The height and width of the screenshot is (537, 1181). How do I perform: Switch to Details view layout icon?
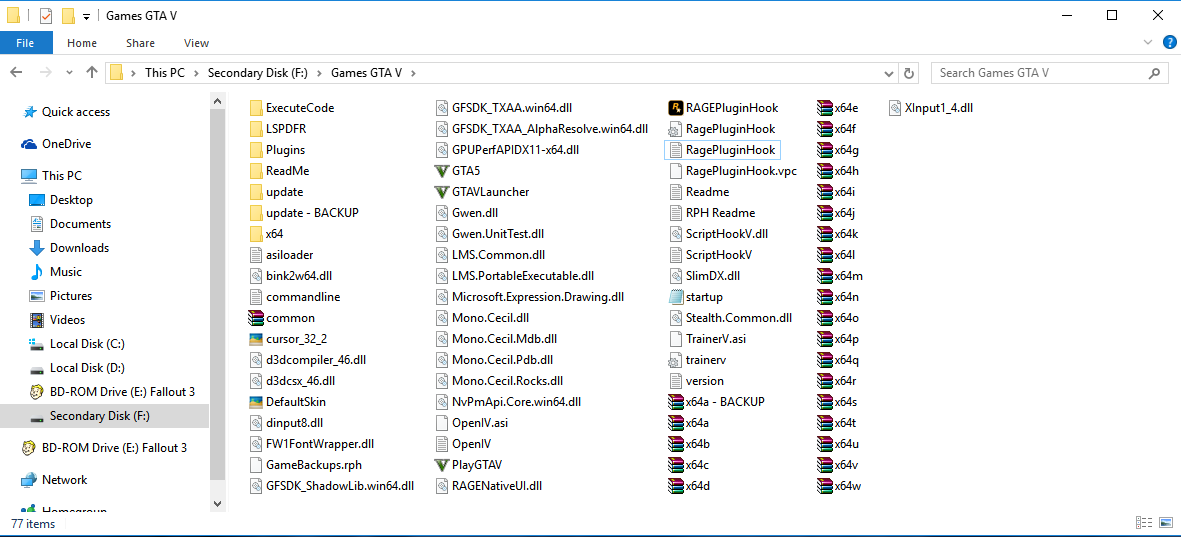(x=1143, y=523)
